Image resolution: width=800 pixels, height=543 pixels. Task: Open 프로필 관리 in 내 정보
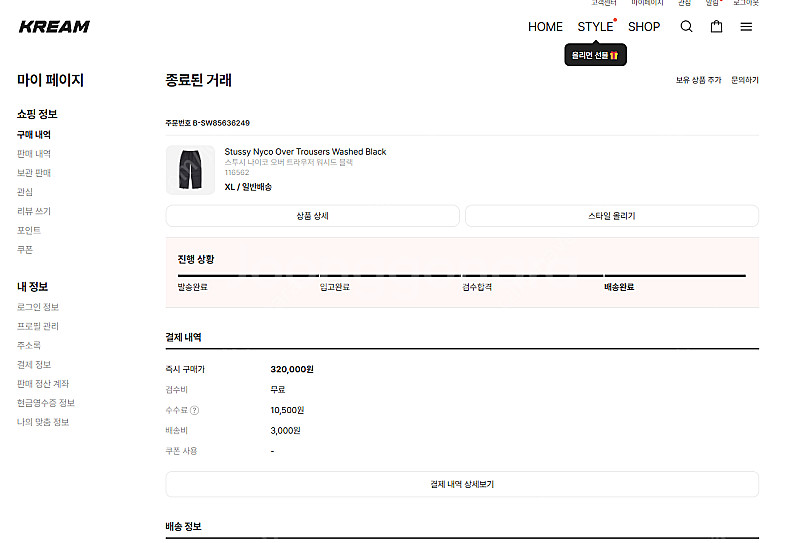coord(38,326)
